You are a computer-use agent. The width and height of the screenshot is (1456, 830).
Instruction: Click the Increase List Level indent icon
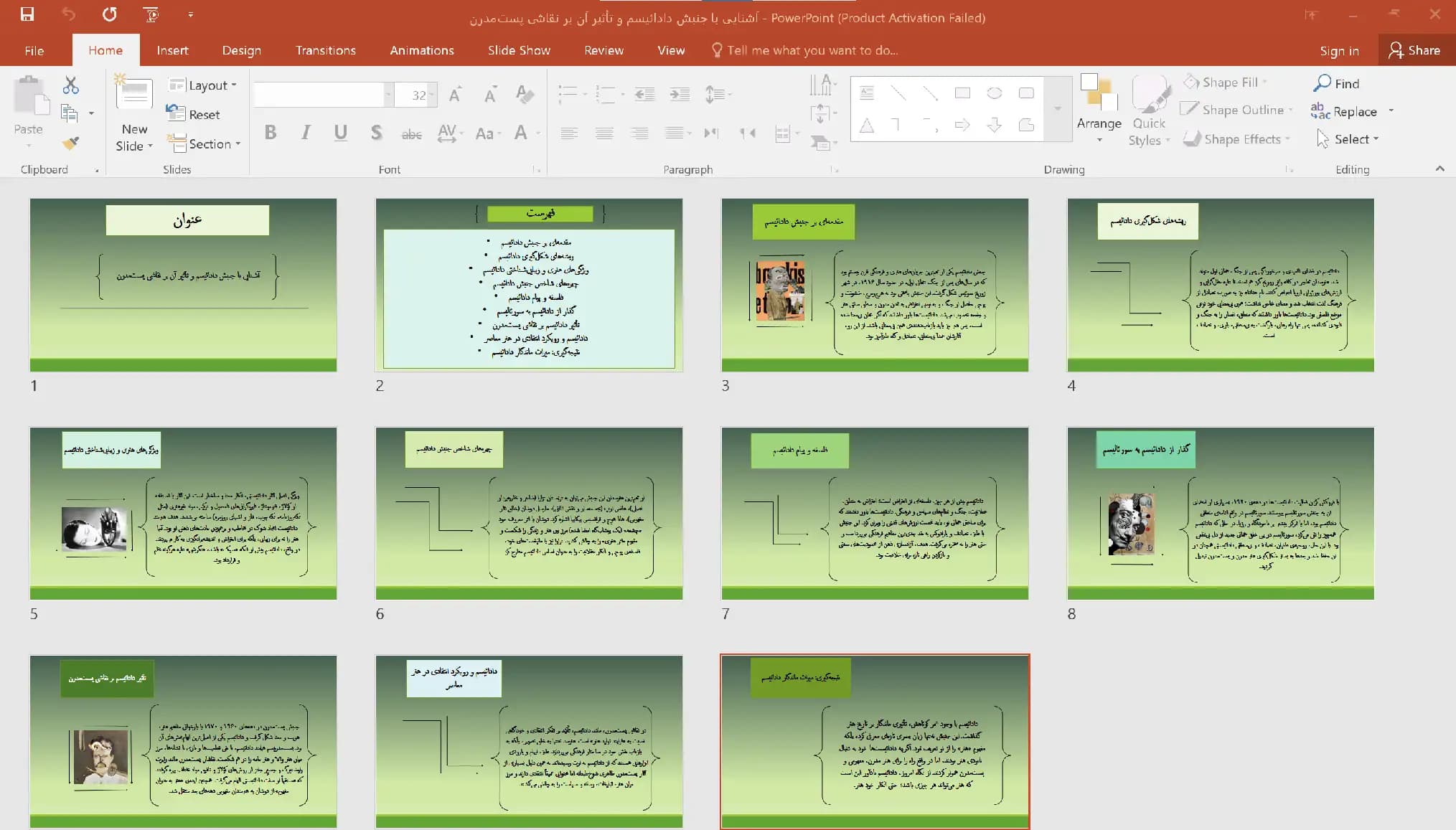(x=679, y=94)
